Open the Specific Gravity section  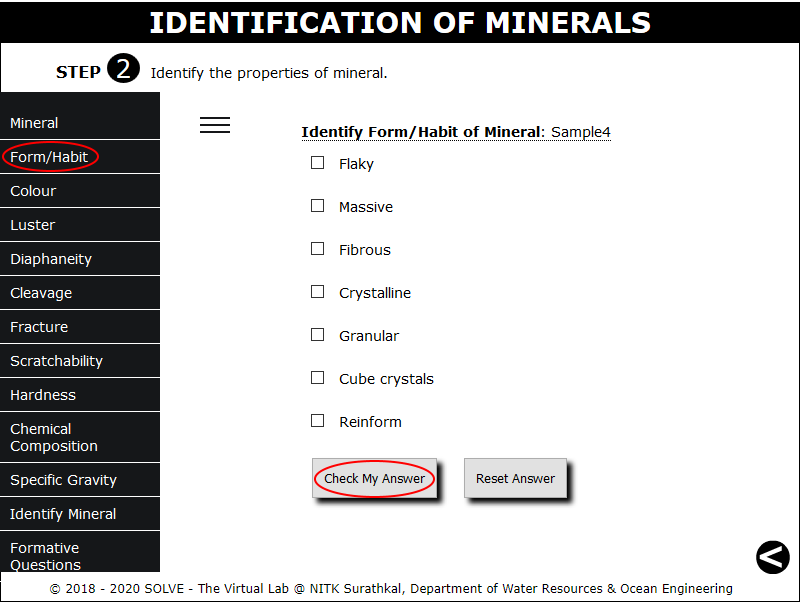pos(80,480)
